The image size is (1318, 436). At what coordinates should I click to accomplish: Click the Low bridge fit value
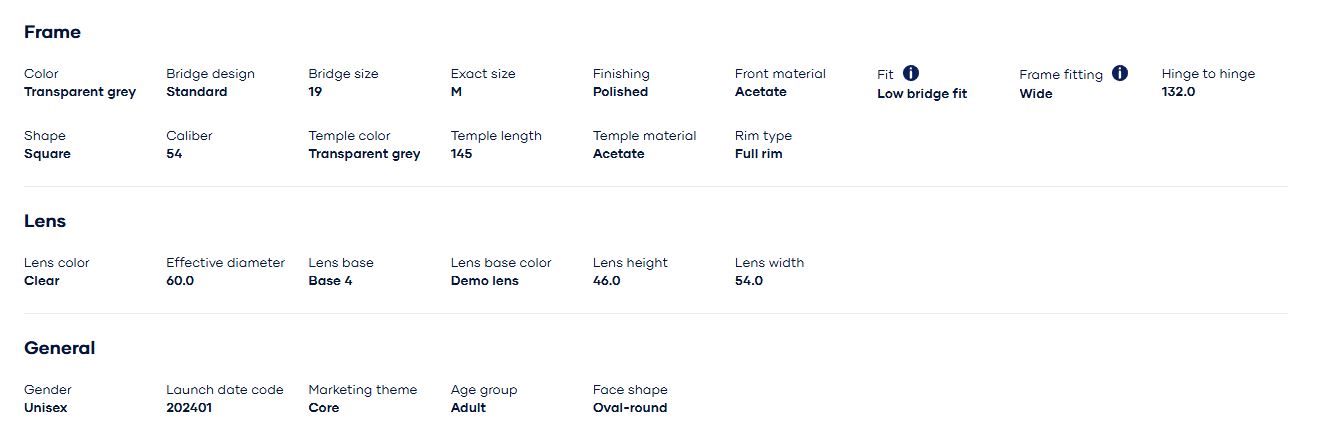[922, 94]
